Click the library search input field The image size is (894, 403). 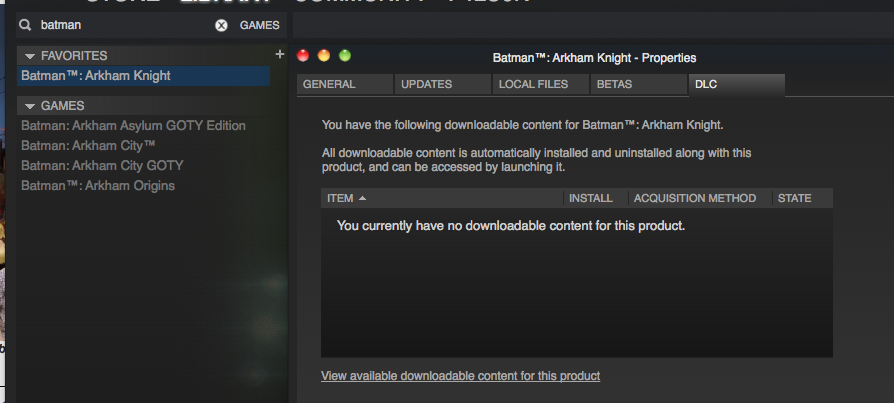click(x=125, y=25)
